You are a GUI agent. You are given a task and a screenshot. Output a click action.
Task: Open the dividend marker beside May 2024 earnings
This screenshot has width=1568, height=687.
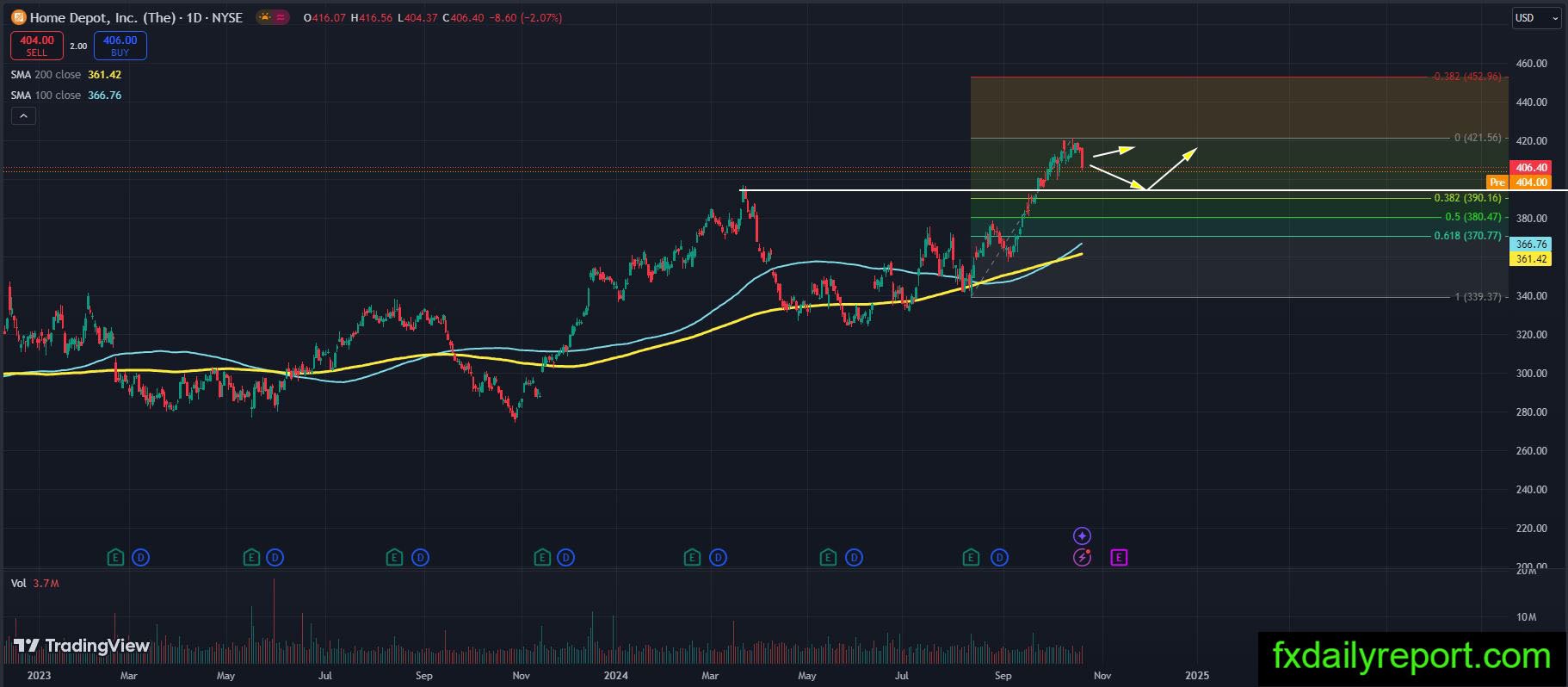854,558
